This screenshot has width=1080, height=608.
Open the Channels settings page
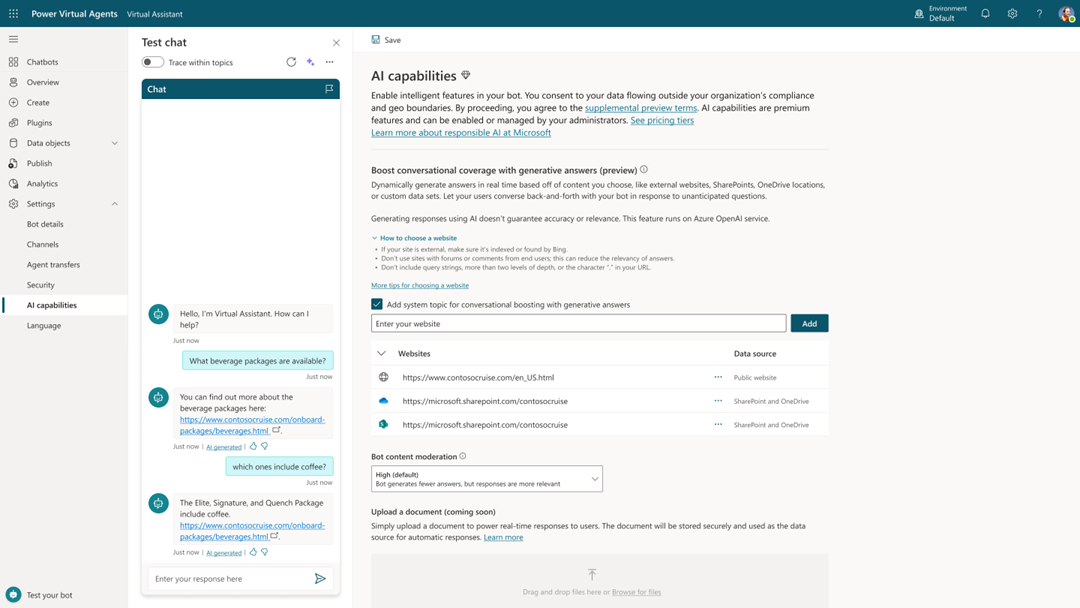click(x=44, y=244)
